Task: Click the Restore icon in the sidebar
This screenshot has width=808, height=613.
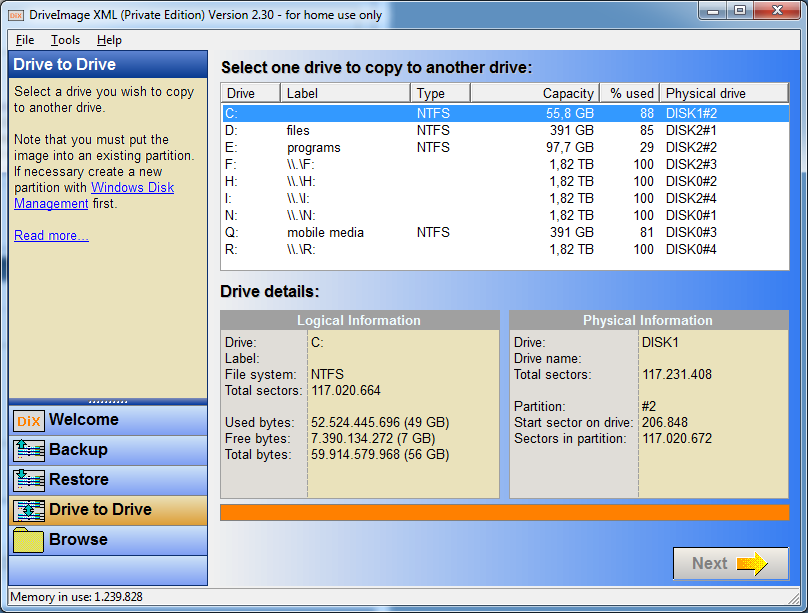Action: click(x=28, y=480)
